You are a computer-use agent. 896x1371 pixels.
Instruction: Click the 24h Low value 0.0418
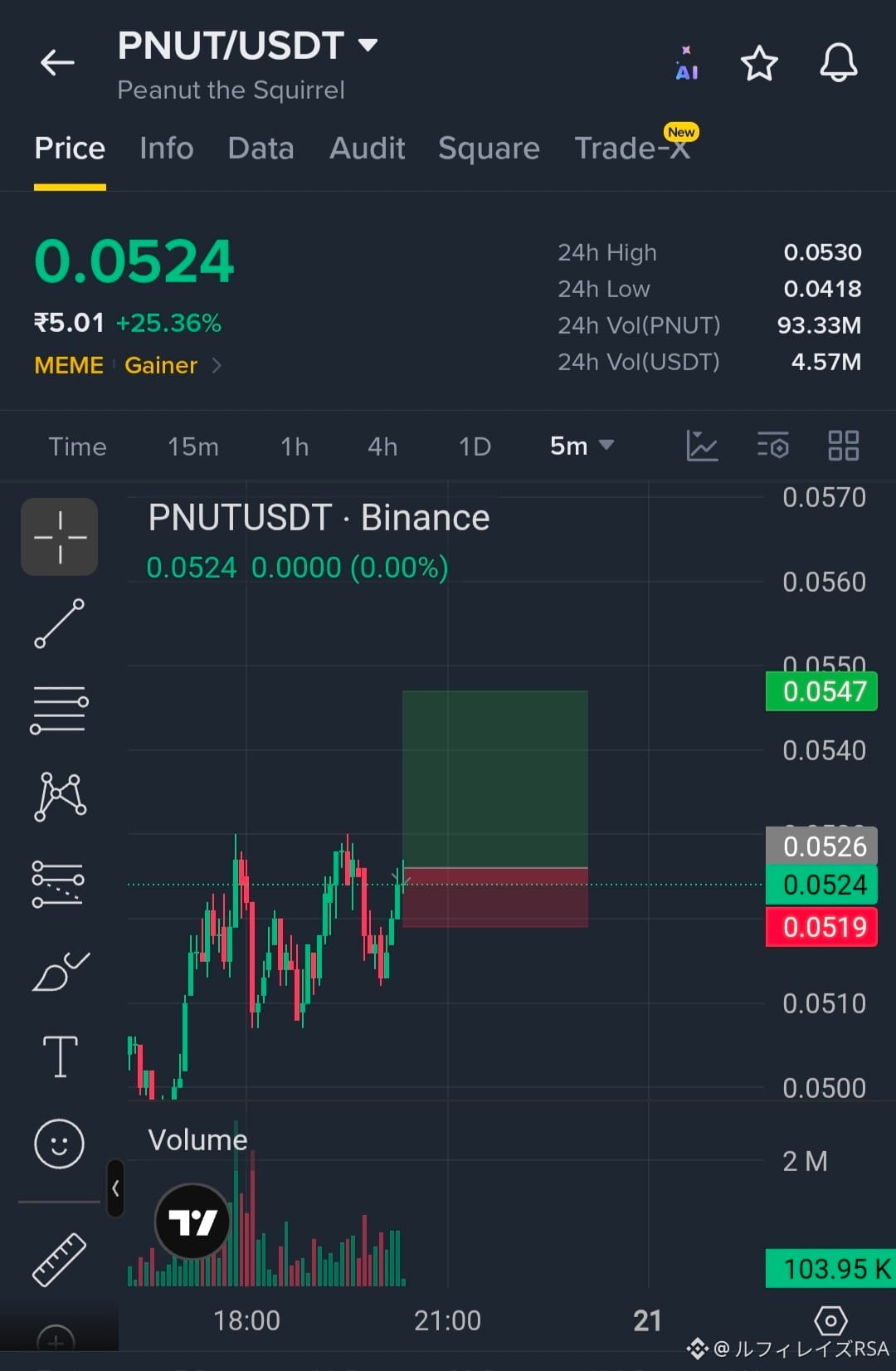click(822, 289)
